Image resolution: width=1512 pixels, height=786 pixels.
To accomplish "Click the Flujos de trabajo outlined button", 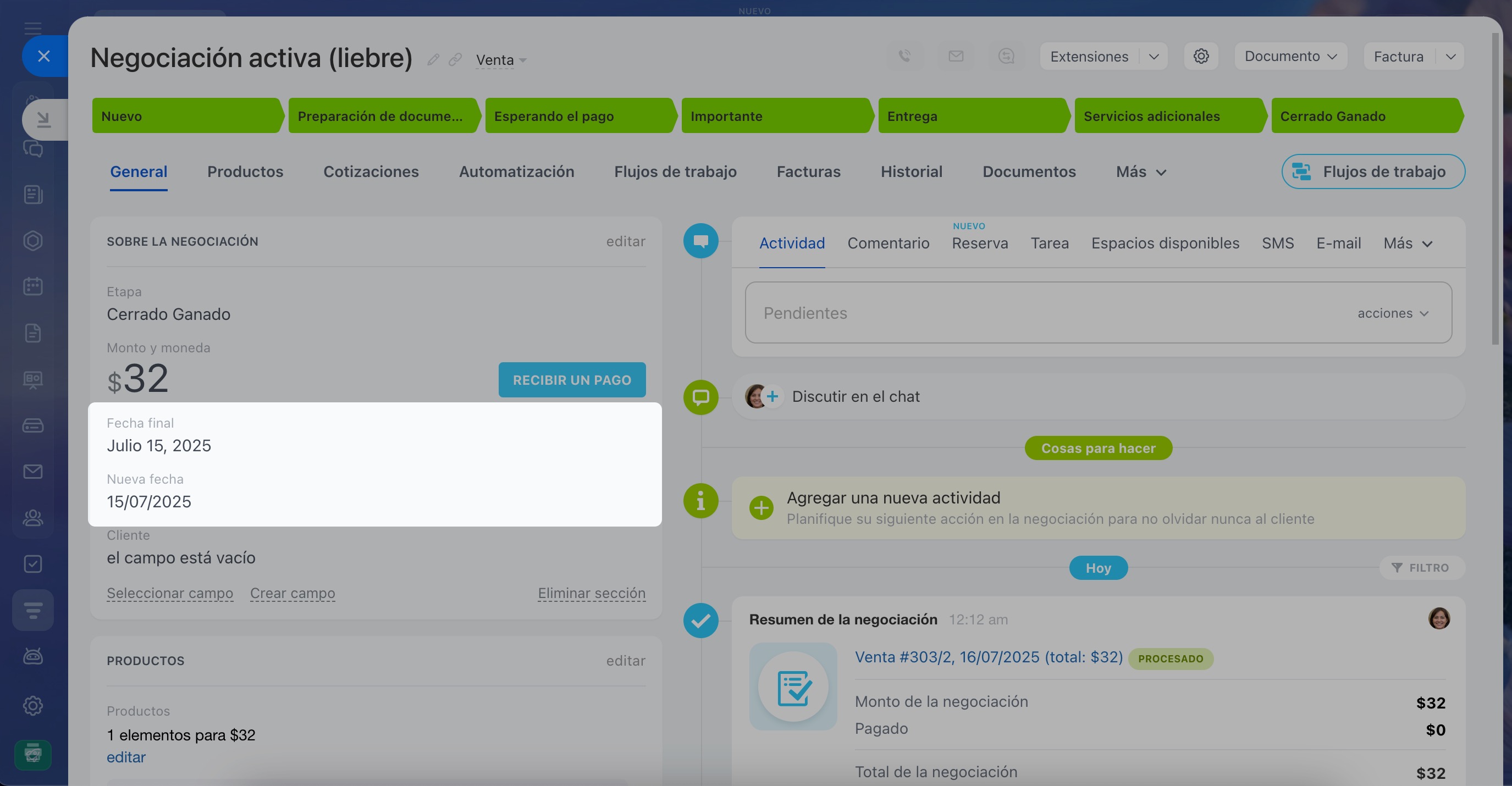I will pyautogui.click(x=1373, y=172).
